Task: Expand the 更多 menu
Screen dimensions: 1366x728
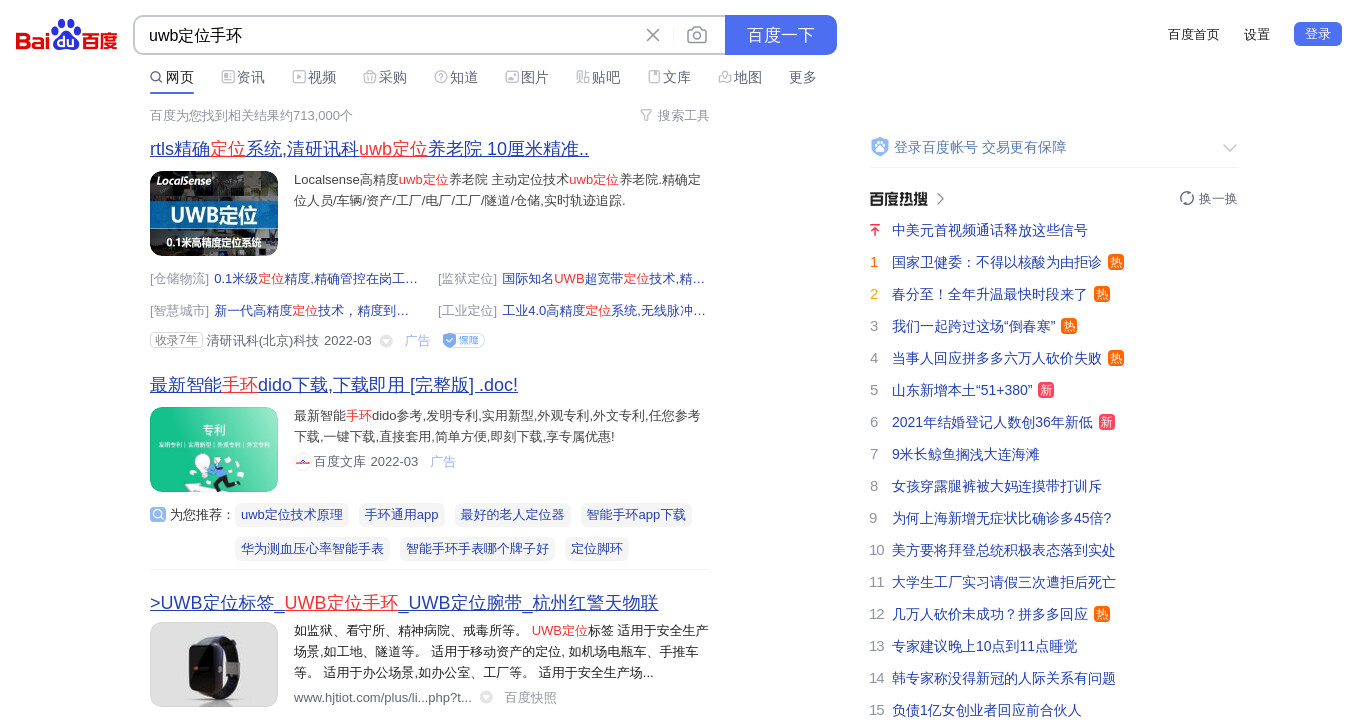Action: 803,77
